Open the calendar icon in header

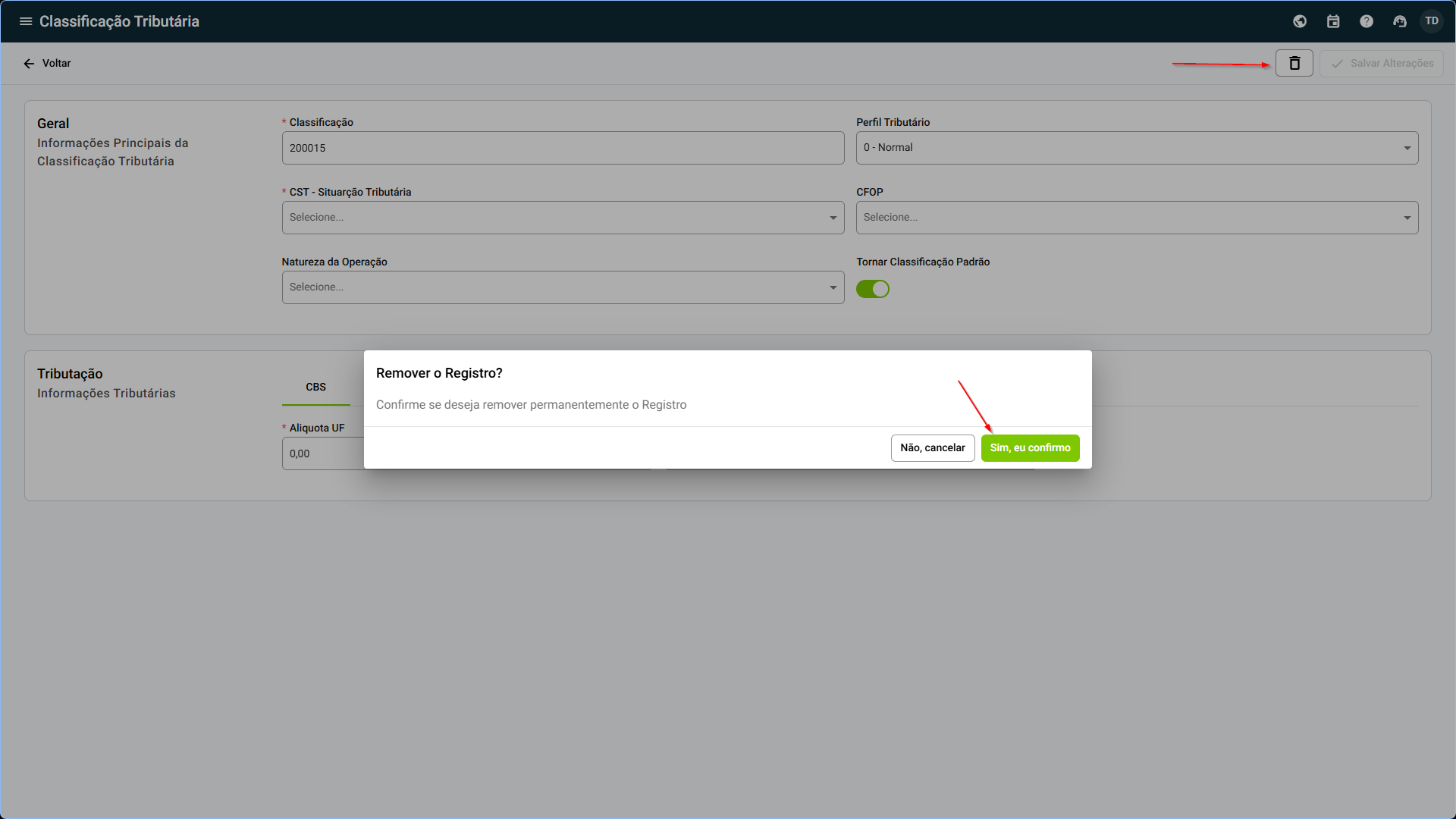point(1333,21)
